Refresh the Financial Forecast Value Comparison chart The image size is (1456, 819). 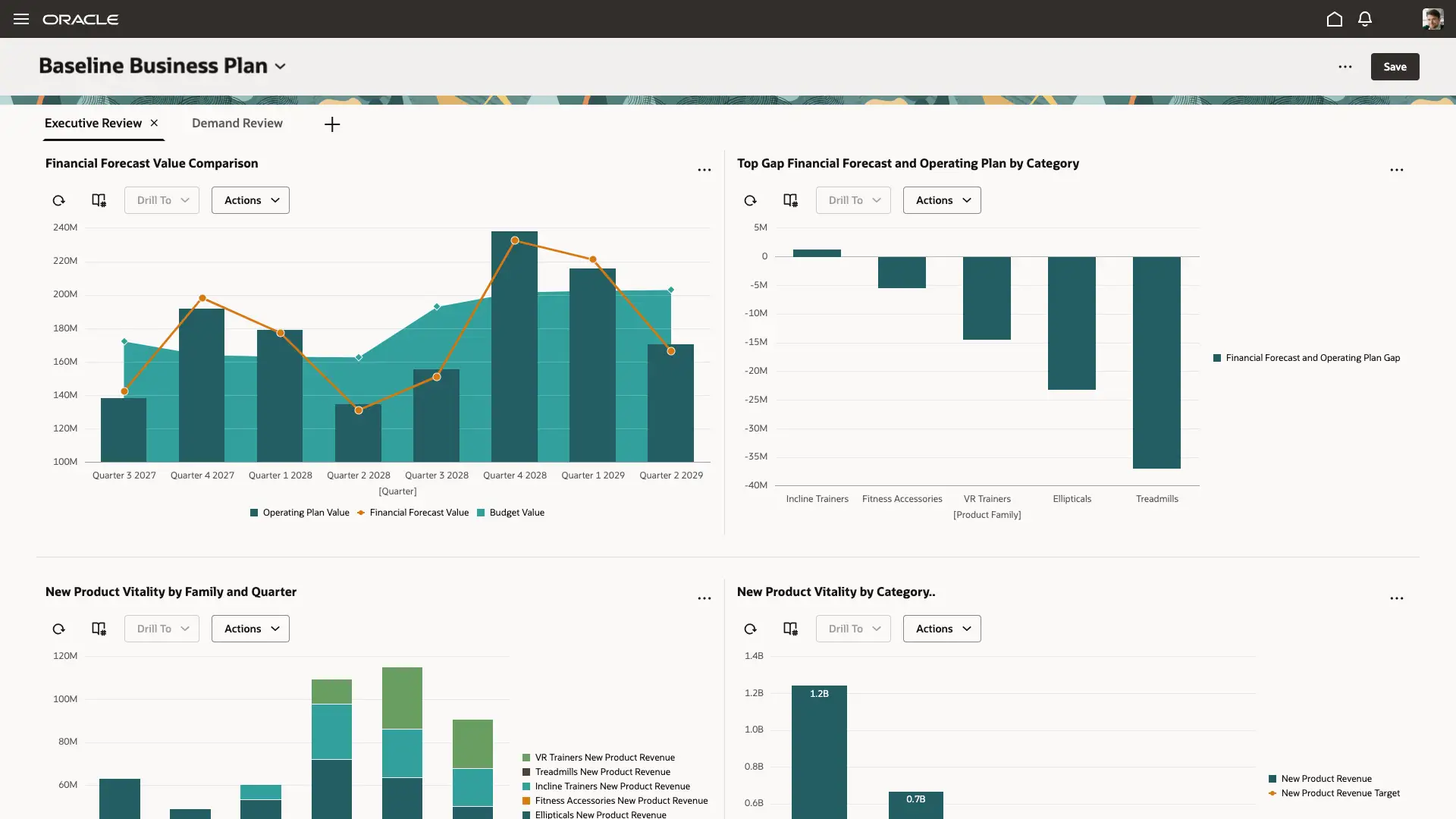point(58,200)
